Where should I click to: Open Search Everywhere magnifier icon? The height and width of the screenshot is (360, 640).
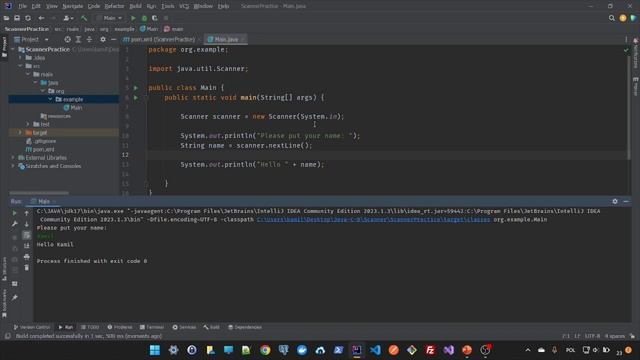tap(611, 18)
